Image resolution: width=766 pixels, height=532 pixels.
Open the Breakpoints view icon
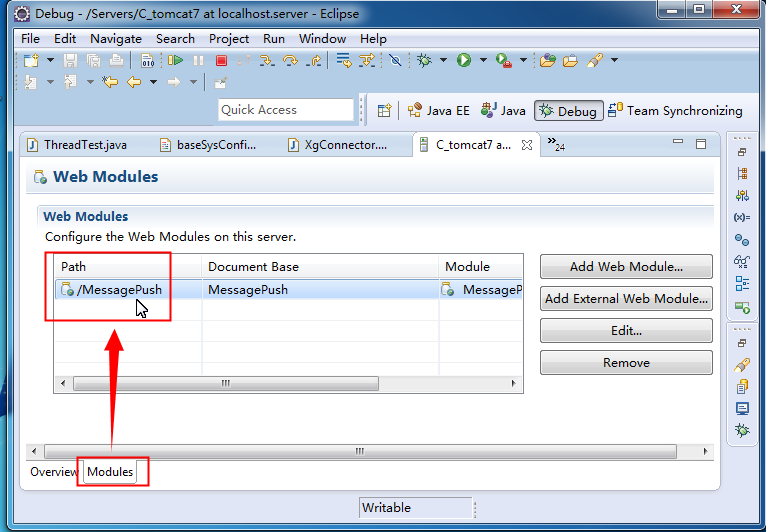(x=742, y=240)
